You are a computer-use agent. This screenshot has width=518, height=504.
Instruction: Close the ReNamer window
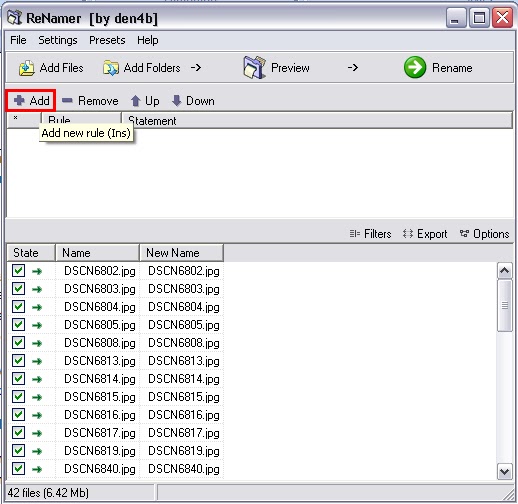click(502, 18)
